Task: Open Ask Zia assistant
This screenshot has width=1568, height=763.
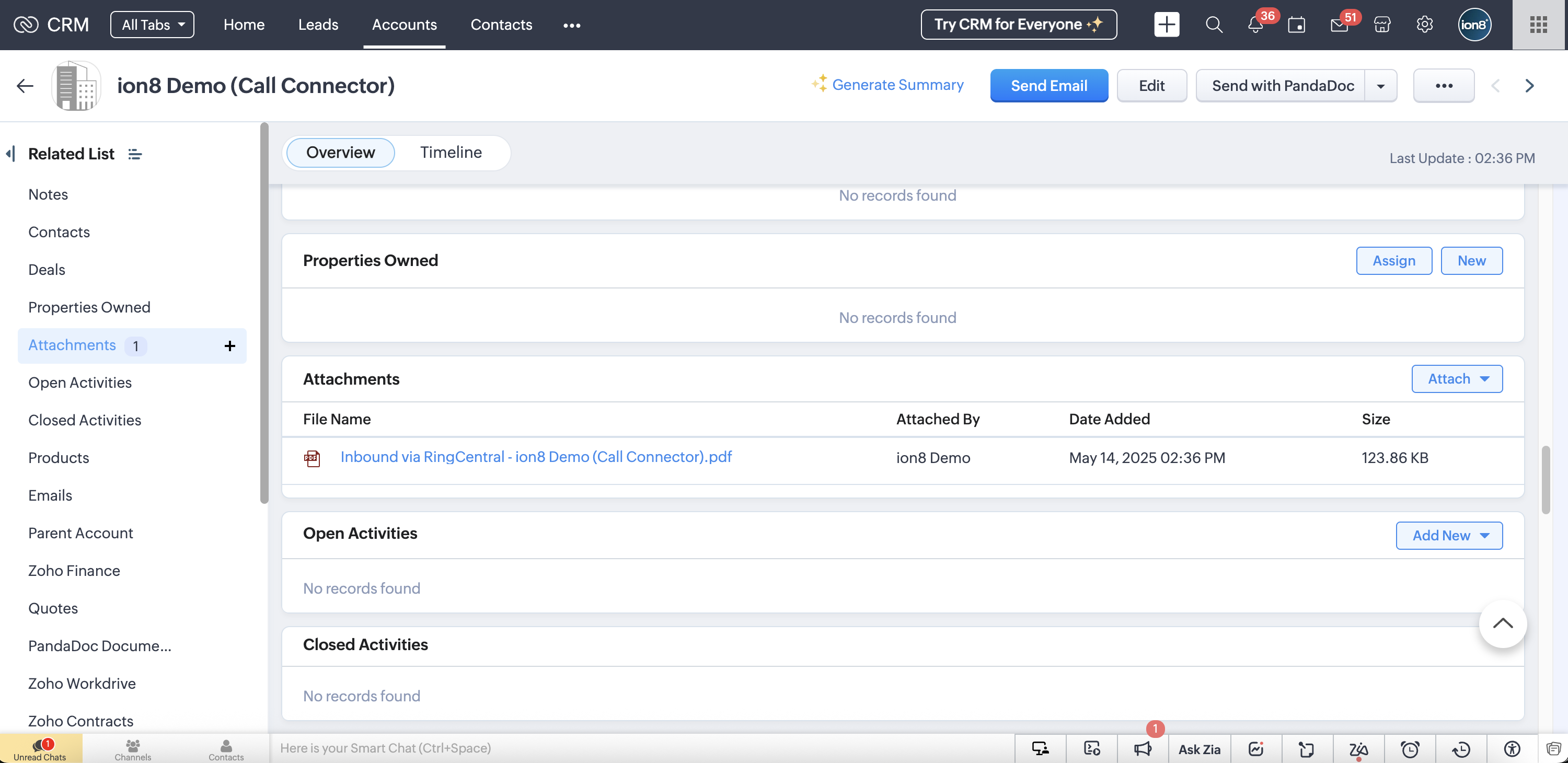Action: click(x=1199, y=749)
